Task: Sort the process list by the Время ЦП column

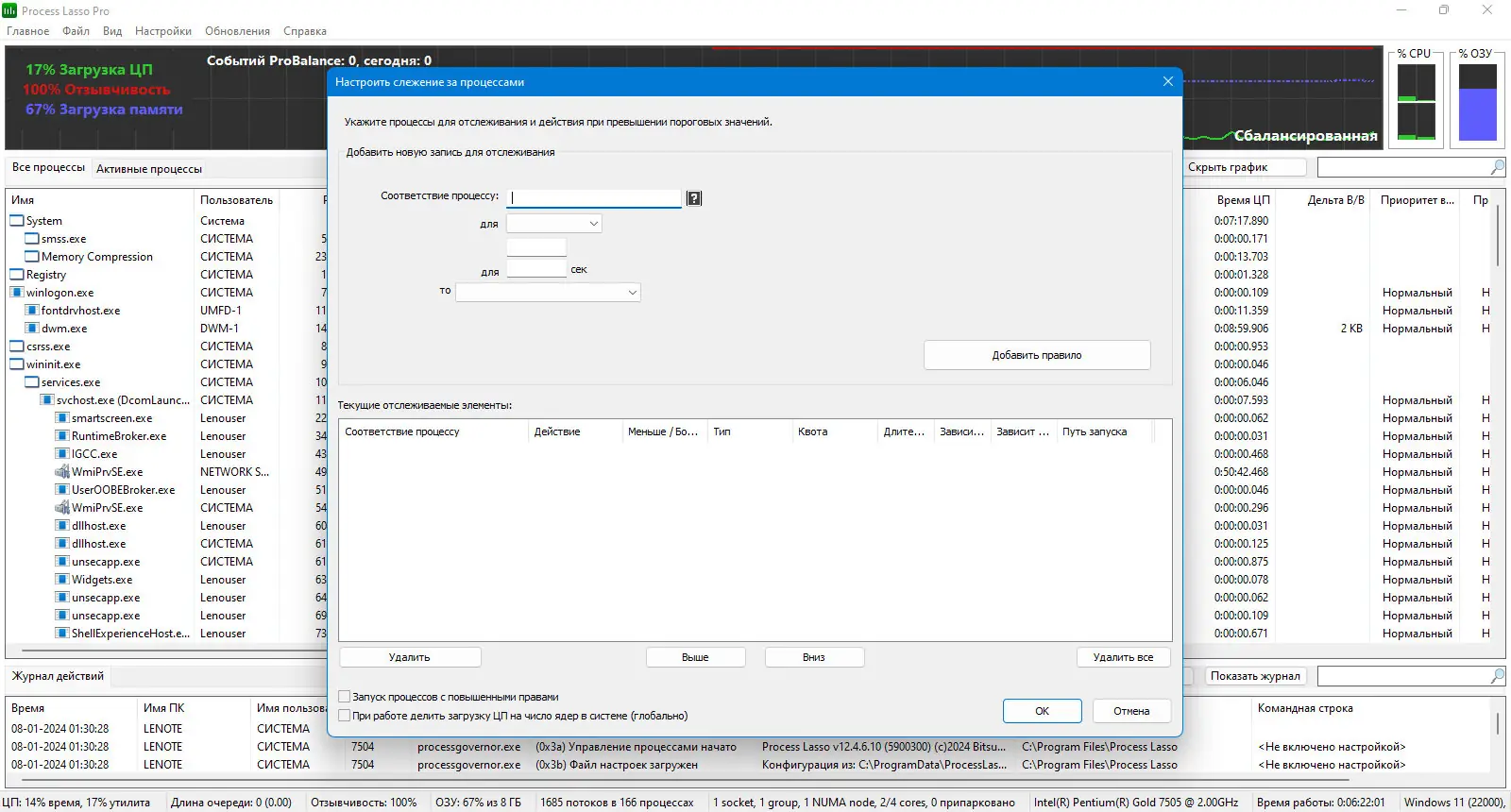Action: (1243, 200)
